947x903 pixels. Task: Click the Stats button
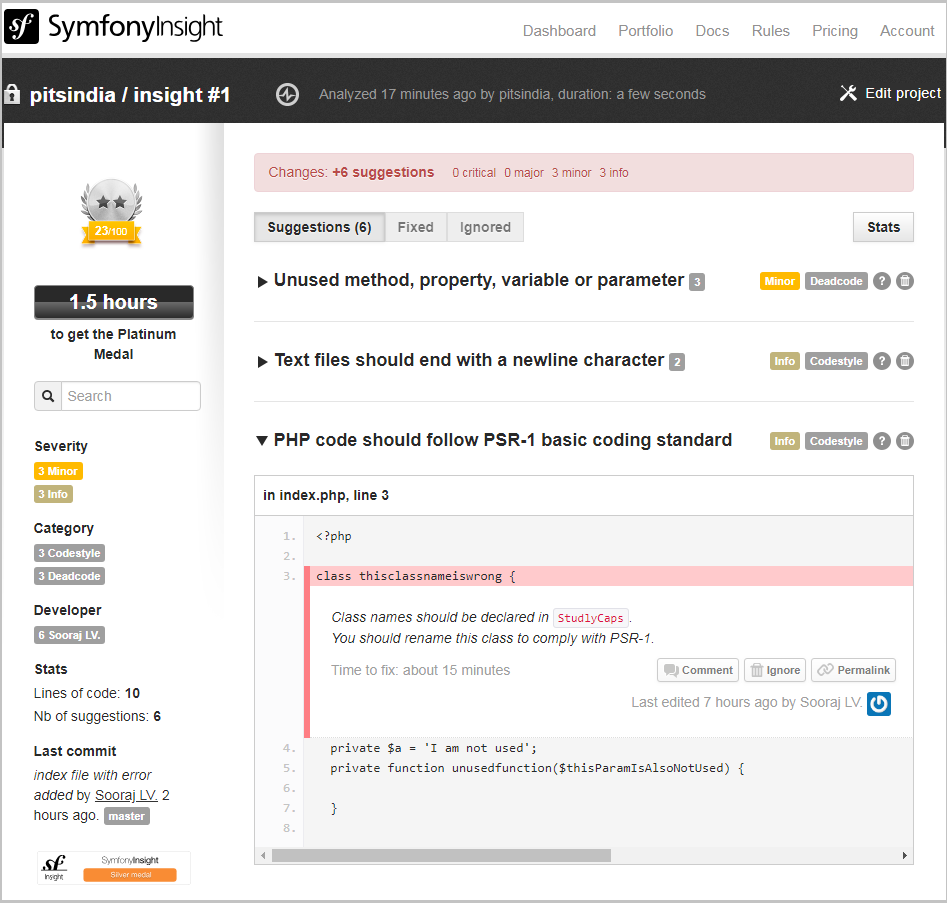[x=884, y=227]
